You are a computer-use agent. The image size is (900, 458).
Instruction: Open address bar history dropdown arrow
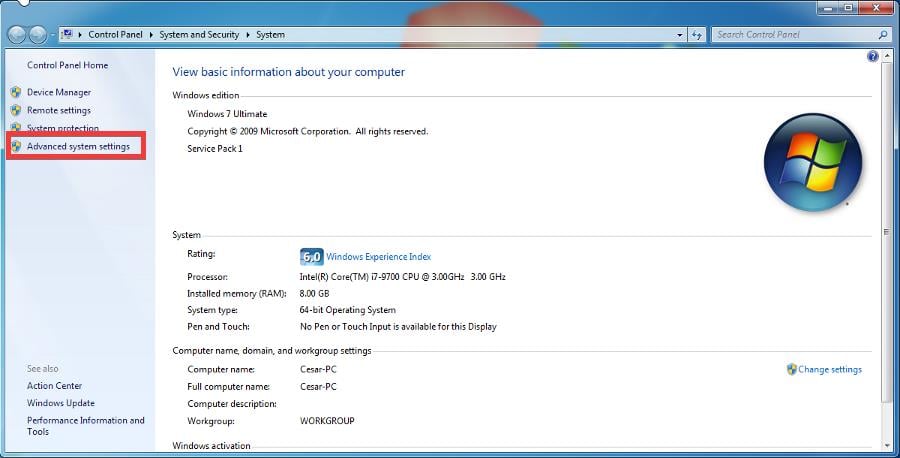click(680, 35)
